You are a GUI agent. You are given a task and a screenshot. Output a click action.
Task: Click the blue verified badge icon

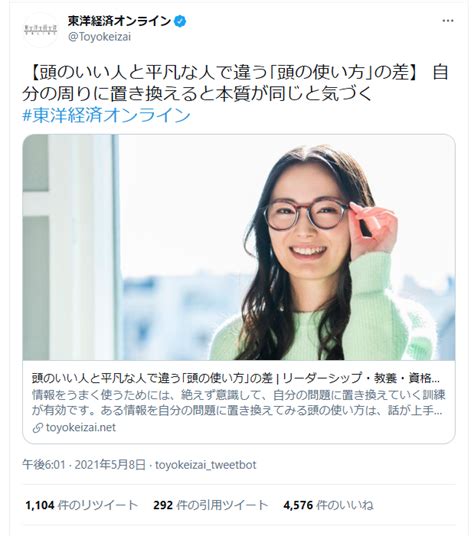[x=180, y=22]
